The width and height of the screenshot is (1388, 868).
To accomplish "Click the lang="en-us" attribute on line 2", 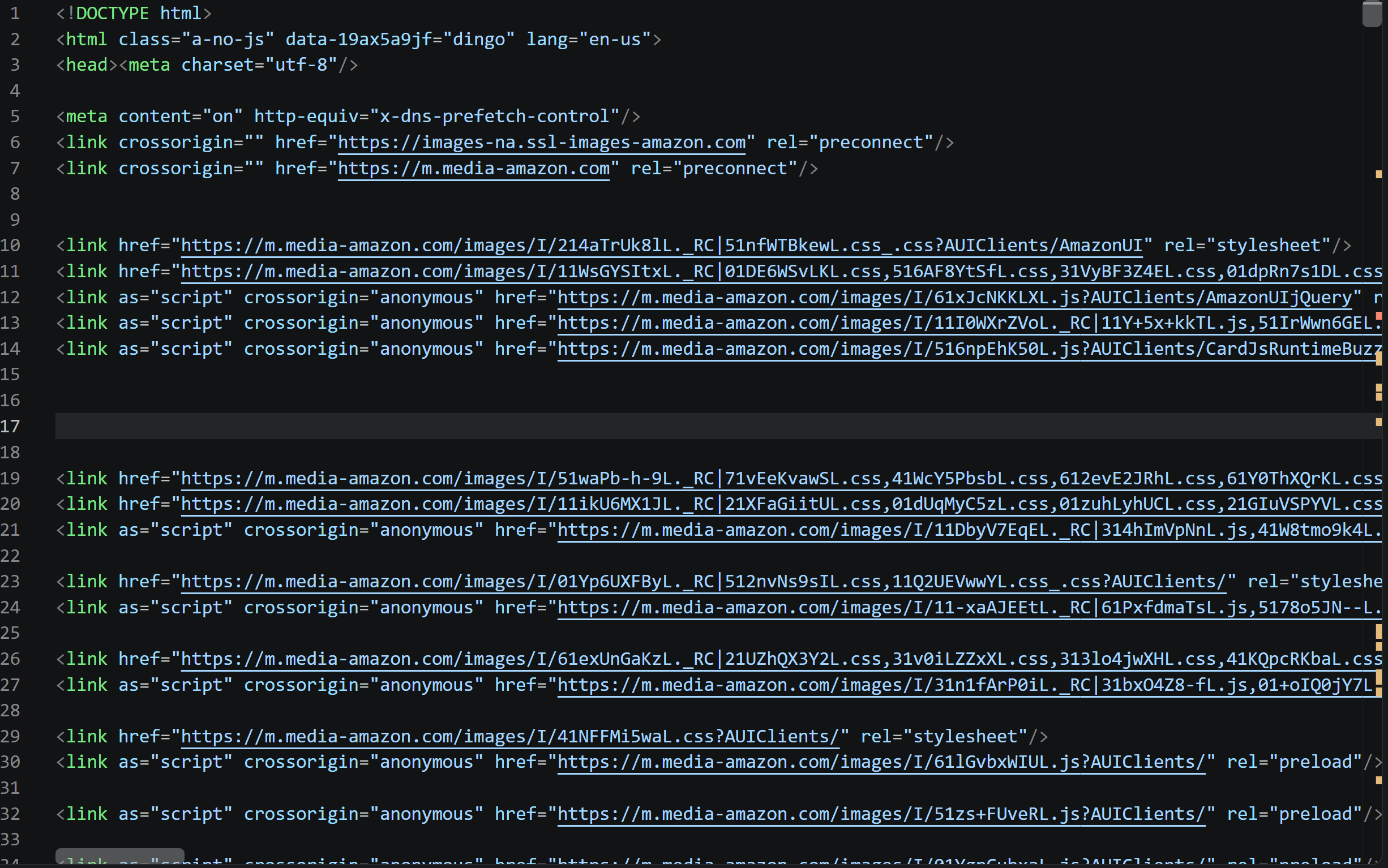I will (589, 39).
